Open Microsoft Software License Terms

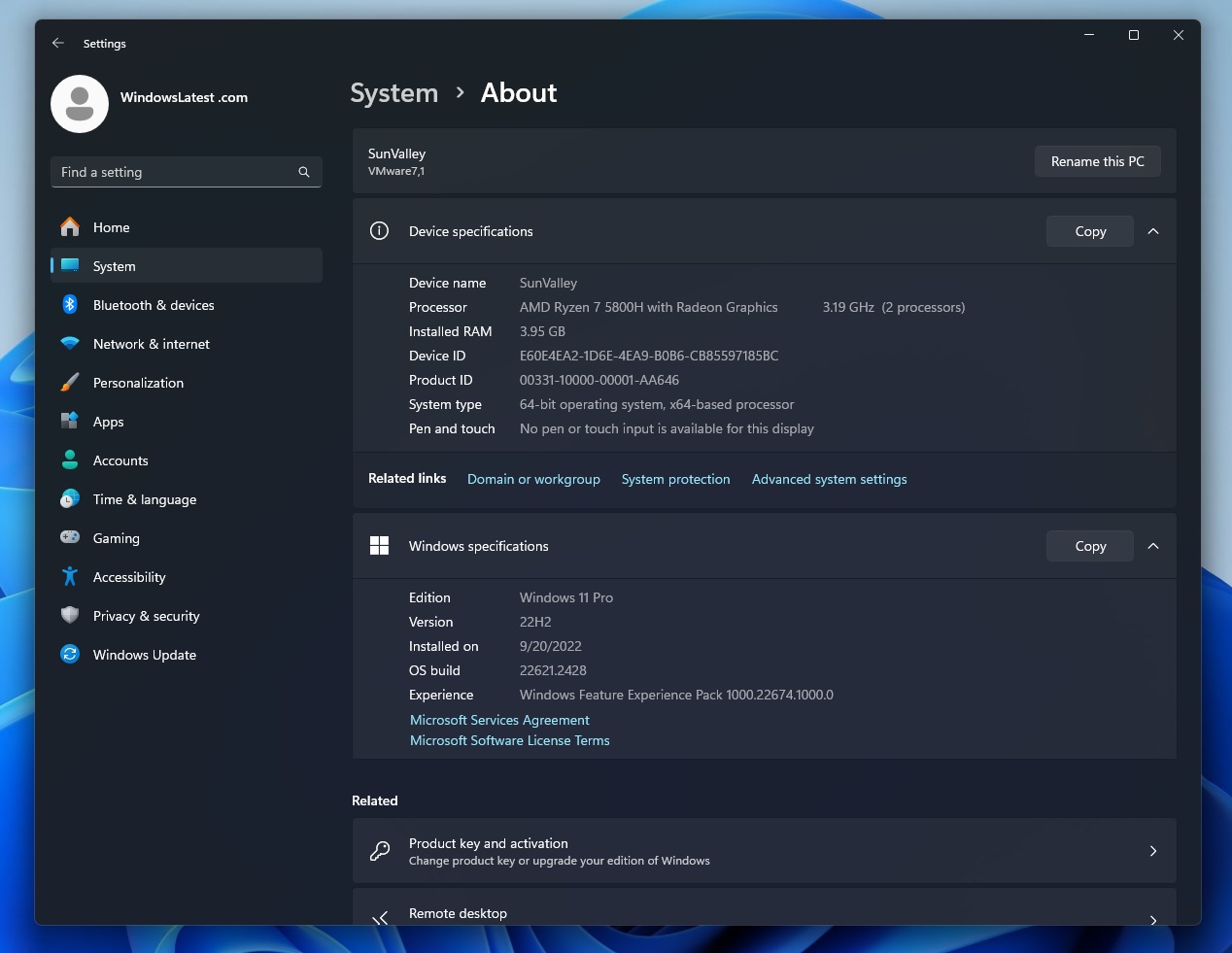point(510,740)
